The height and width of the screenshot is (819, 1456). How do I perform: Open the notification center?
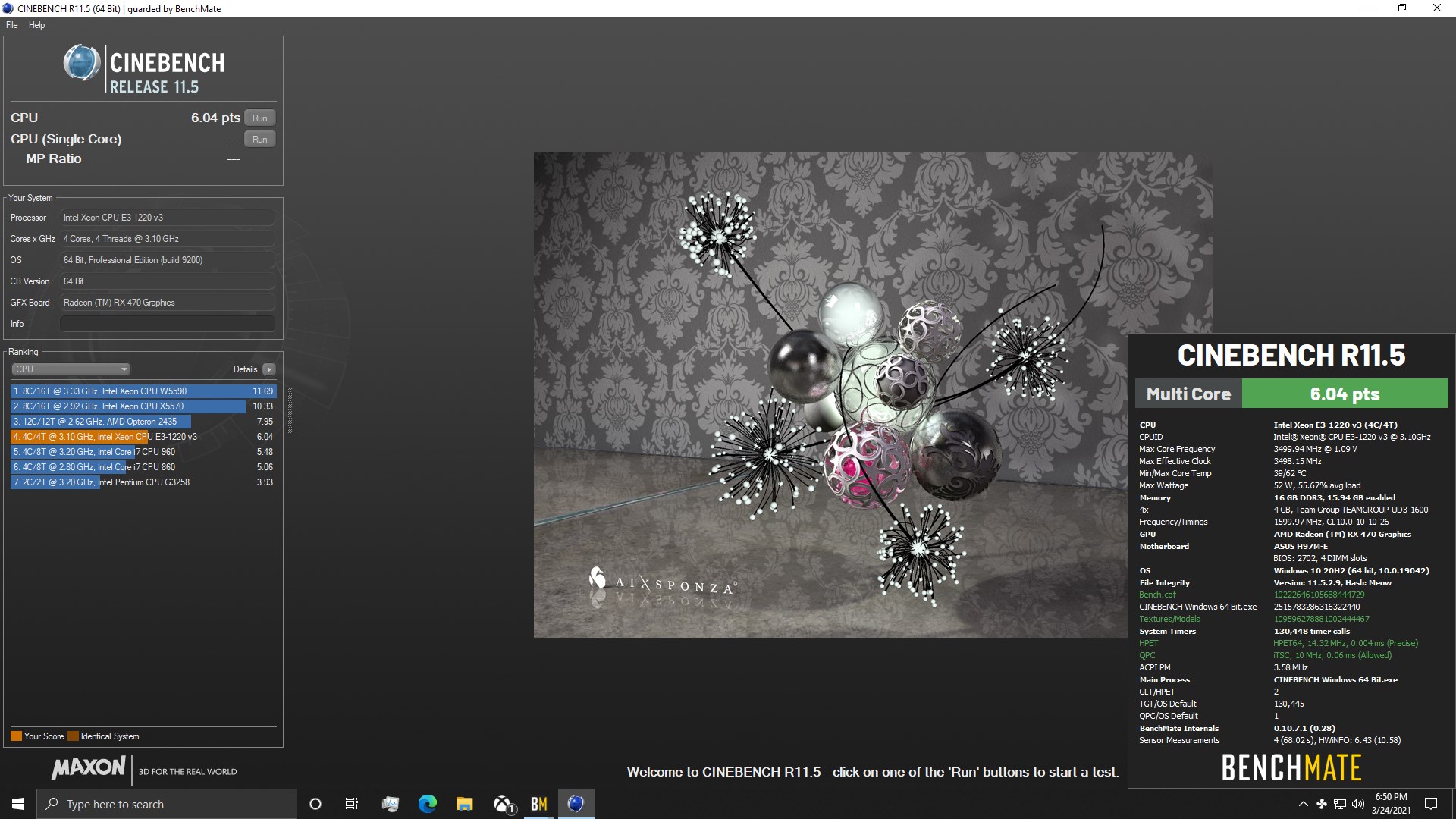coord(1431,804)
